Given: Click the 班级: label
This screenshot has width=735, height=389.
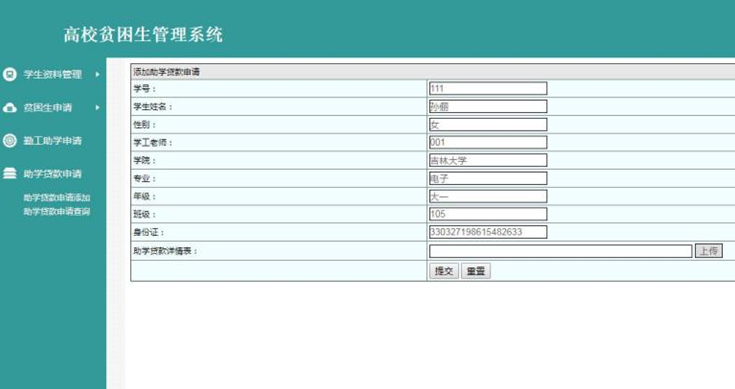Looking at the screenshot, I should (144, 214).
